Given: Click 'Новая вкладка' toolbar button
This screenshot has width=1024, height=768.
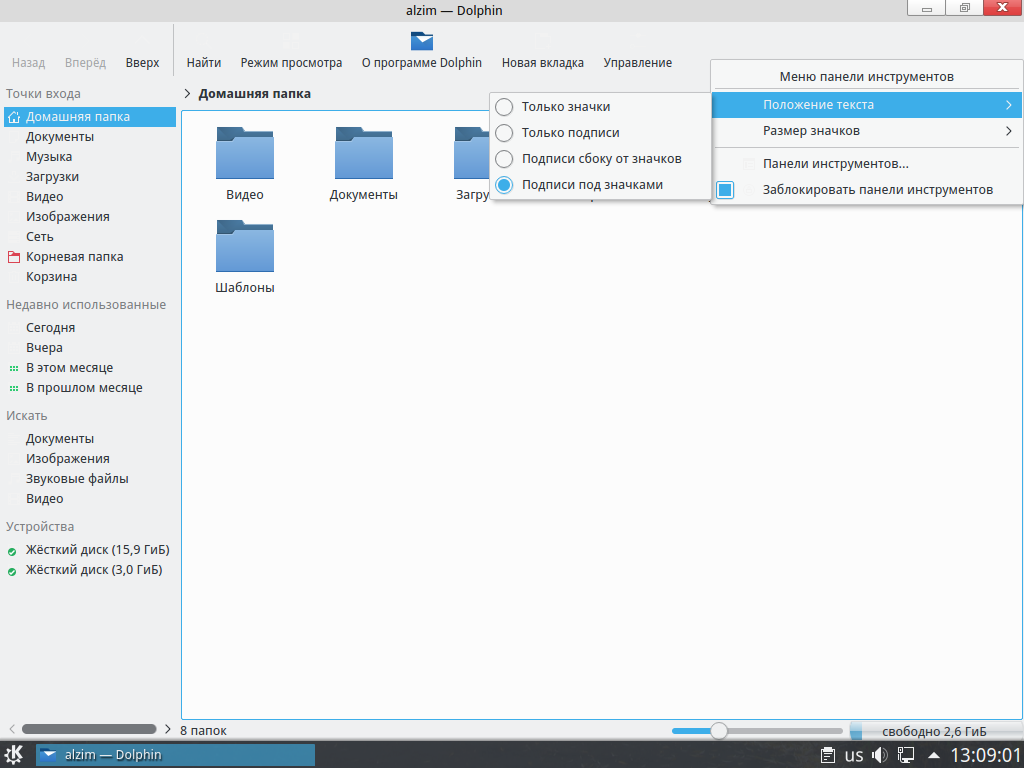Looking at the screenshot, I should [543, 63].
